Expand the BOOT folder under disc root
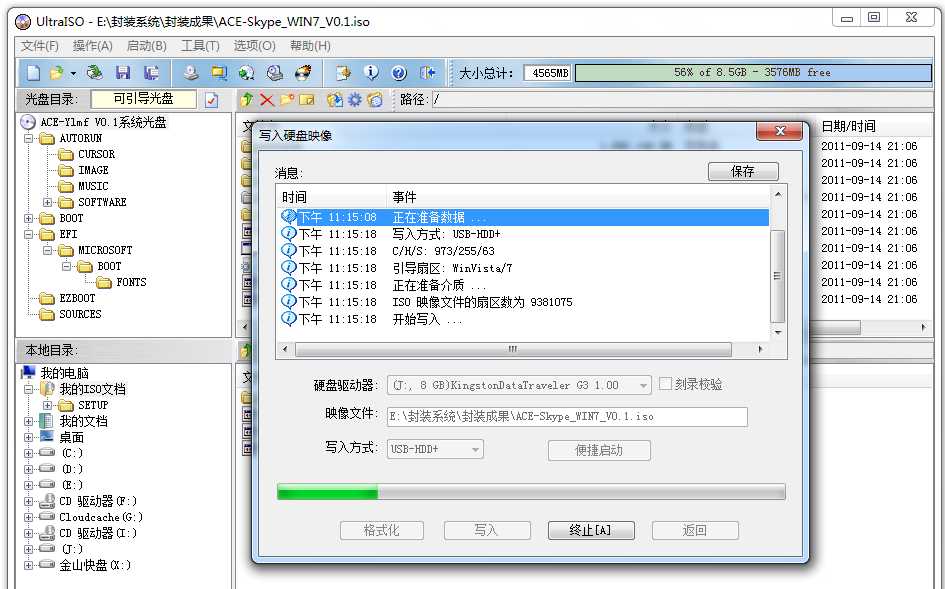Viewport: 945px width, 589px height. 28,218
